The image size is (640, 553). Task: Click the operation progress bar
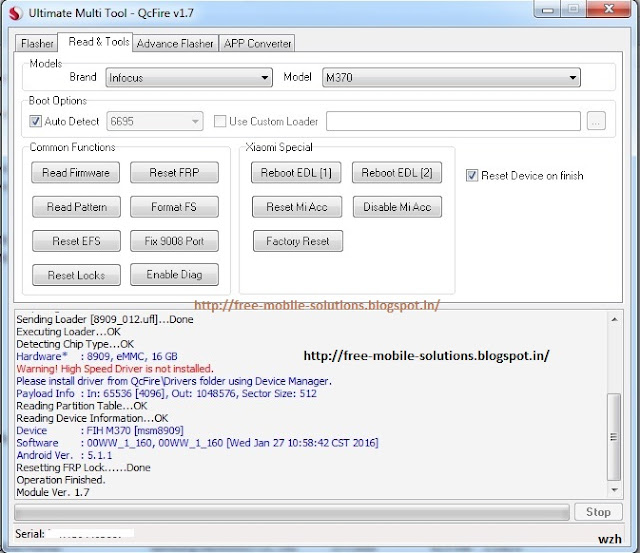click(x=291, y=512)
